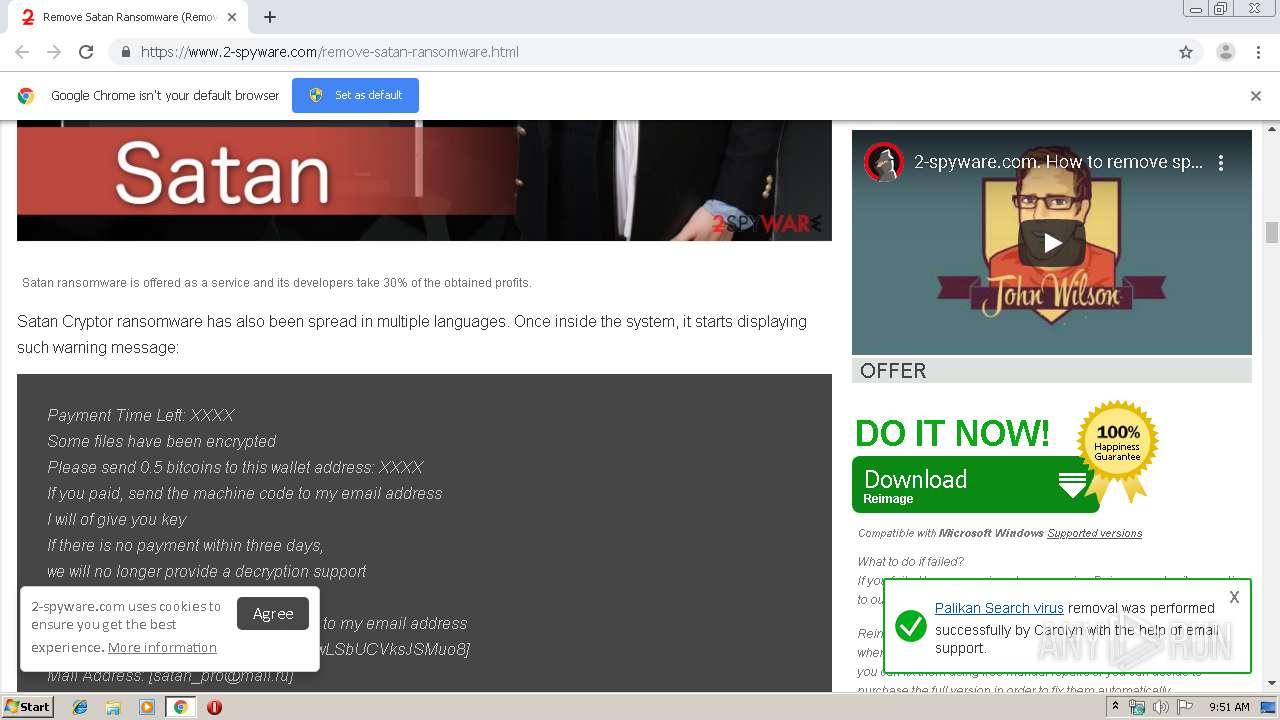
Task: Bookmark this page with the star icon
Action: click(1186, 52)
